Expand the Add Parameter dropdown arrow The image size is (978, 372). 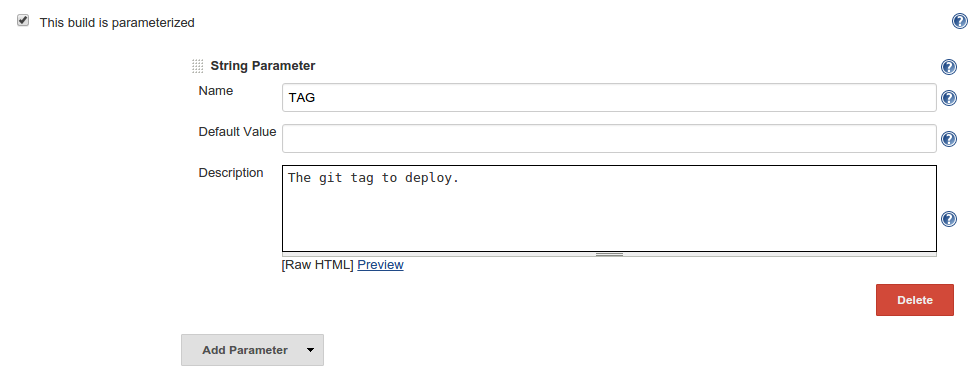311,350
